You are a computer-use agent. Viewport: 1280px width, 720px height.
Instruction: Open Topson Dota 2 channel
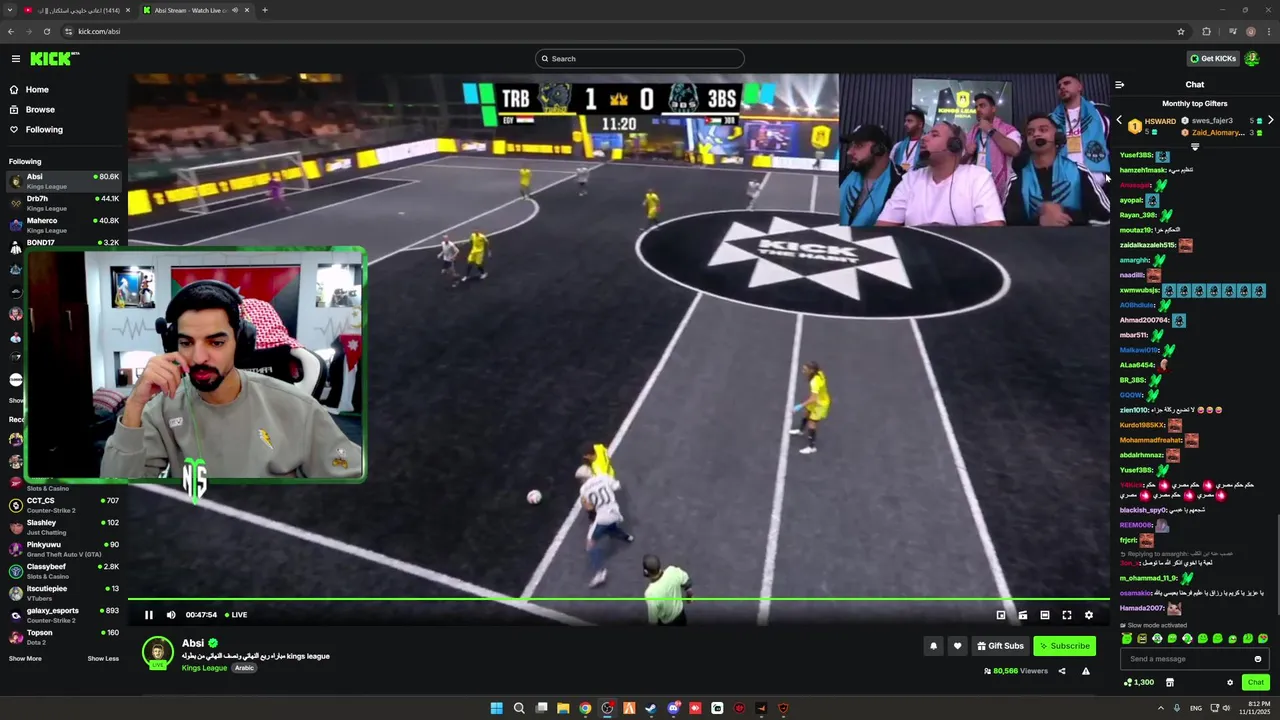[64, 637]
